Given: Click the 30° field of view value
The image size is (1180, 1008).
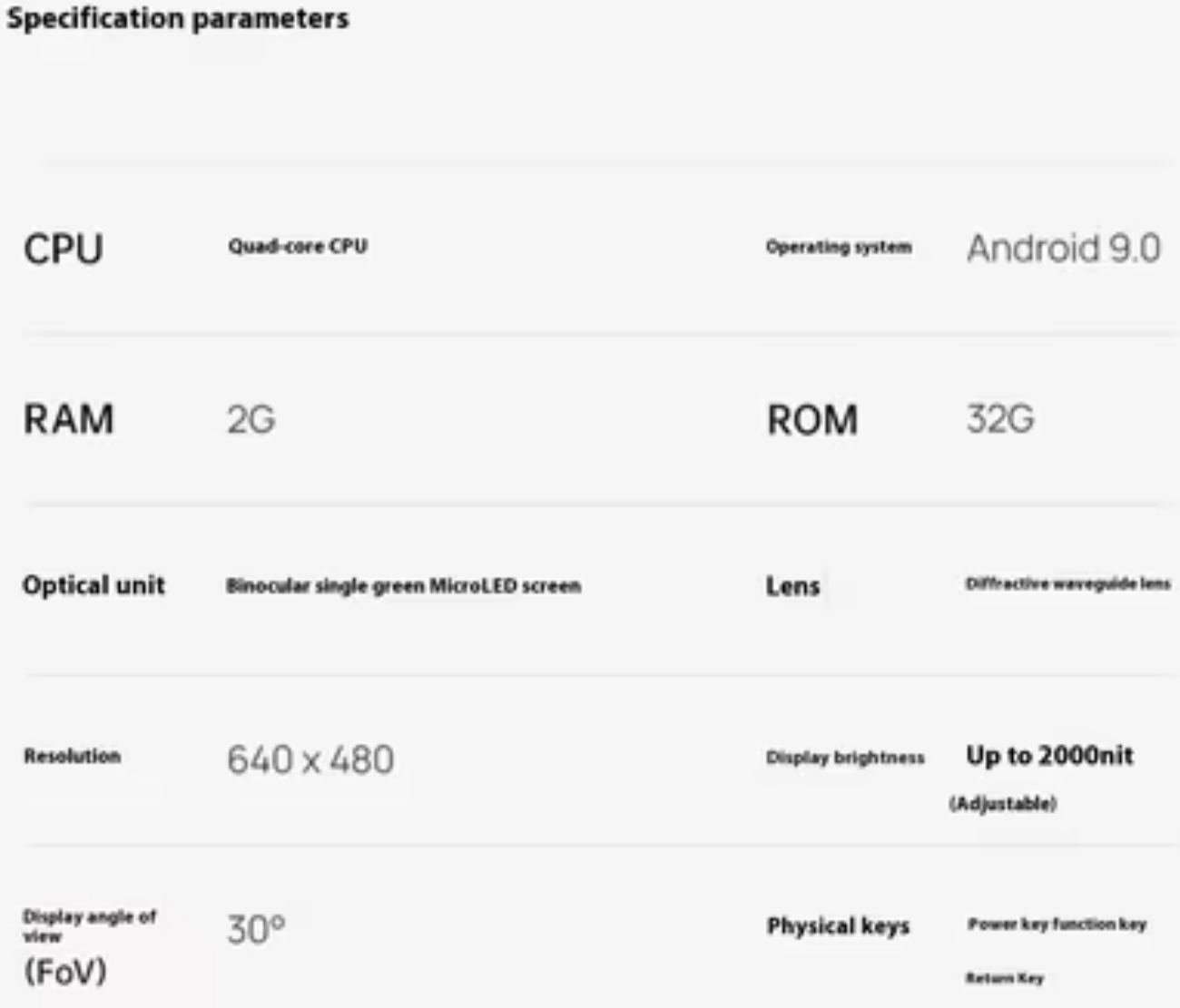Looking at the screenshot, I should [256, 930].
